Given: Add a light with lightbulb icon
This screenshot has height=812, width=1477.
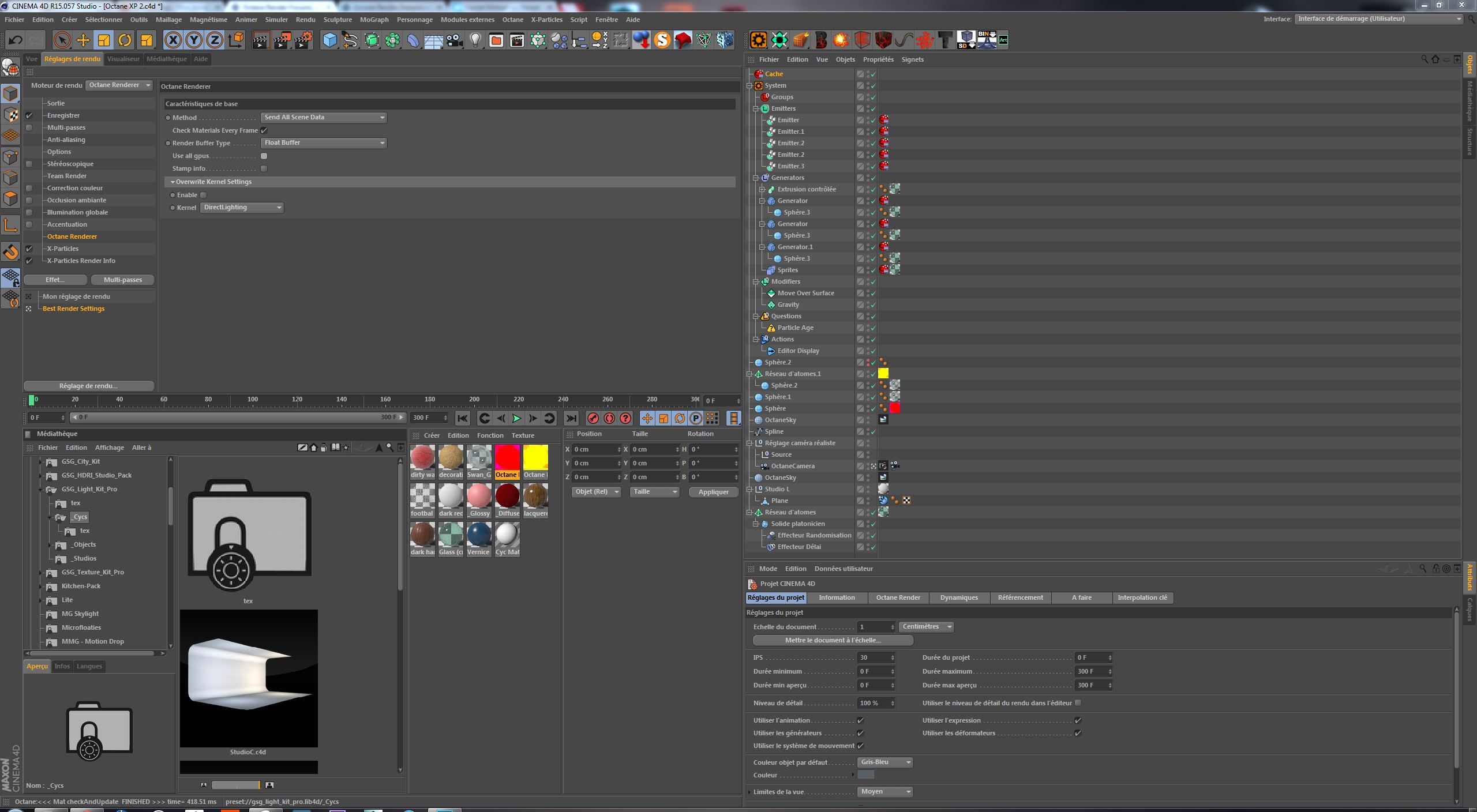Looking at the screenshot, I should [475, 40].
